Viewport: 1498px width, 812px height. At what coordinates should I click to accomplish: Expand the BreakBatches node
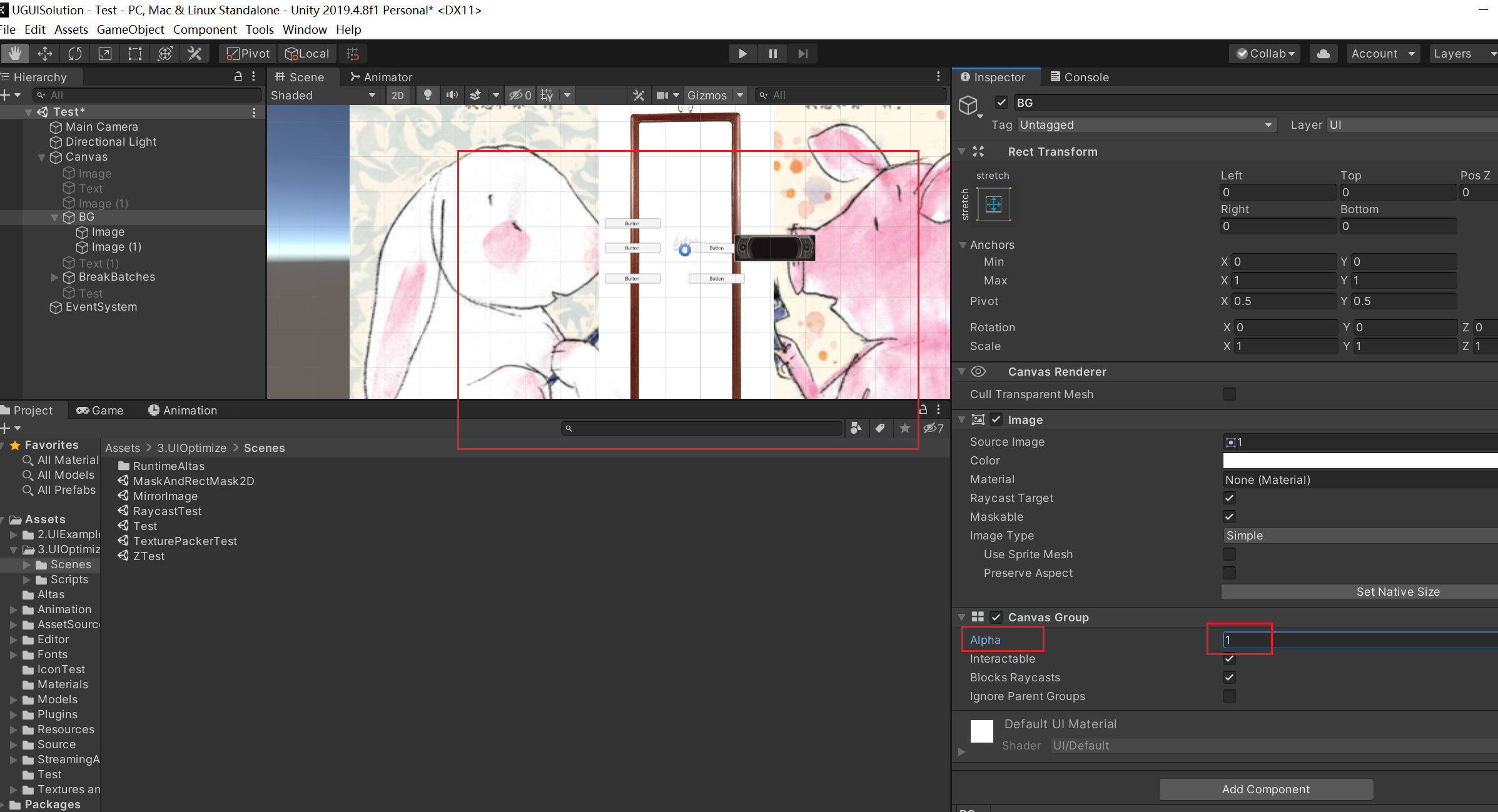pyautogui.click(x=54, y=278)
